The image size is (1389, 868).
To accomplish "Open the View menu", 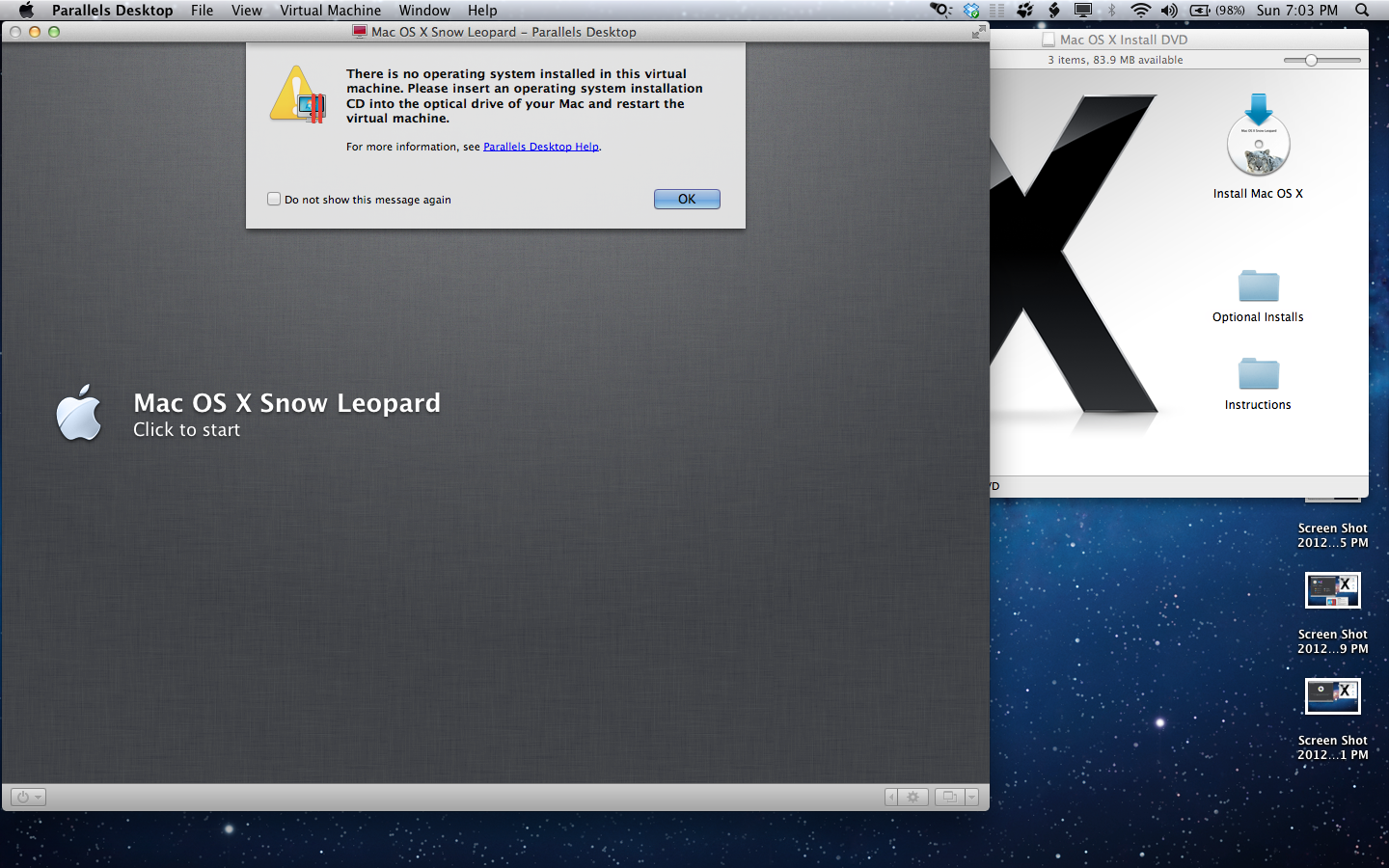I will coord(246,11).
